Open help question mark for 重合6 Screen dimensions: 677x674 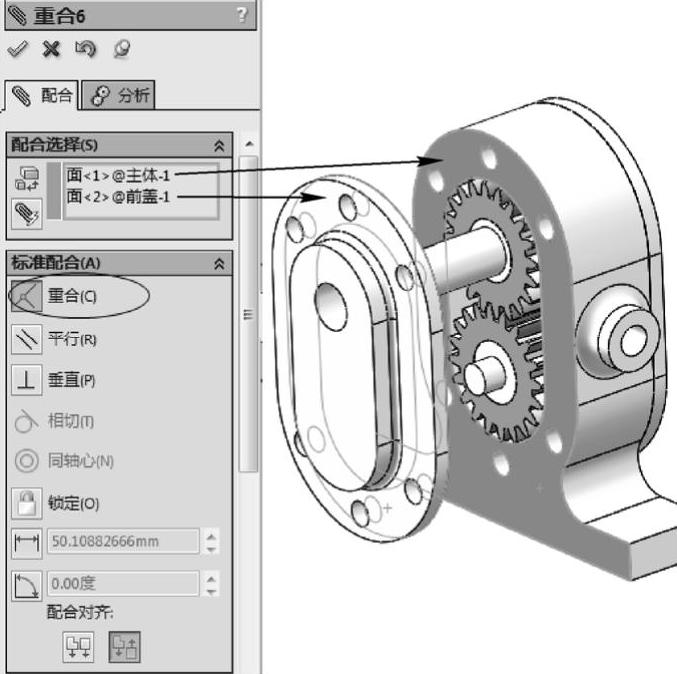point(242,15)
